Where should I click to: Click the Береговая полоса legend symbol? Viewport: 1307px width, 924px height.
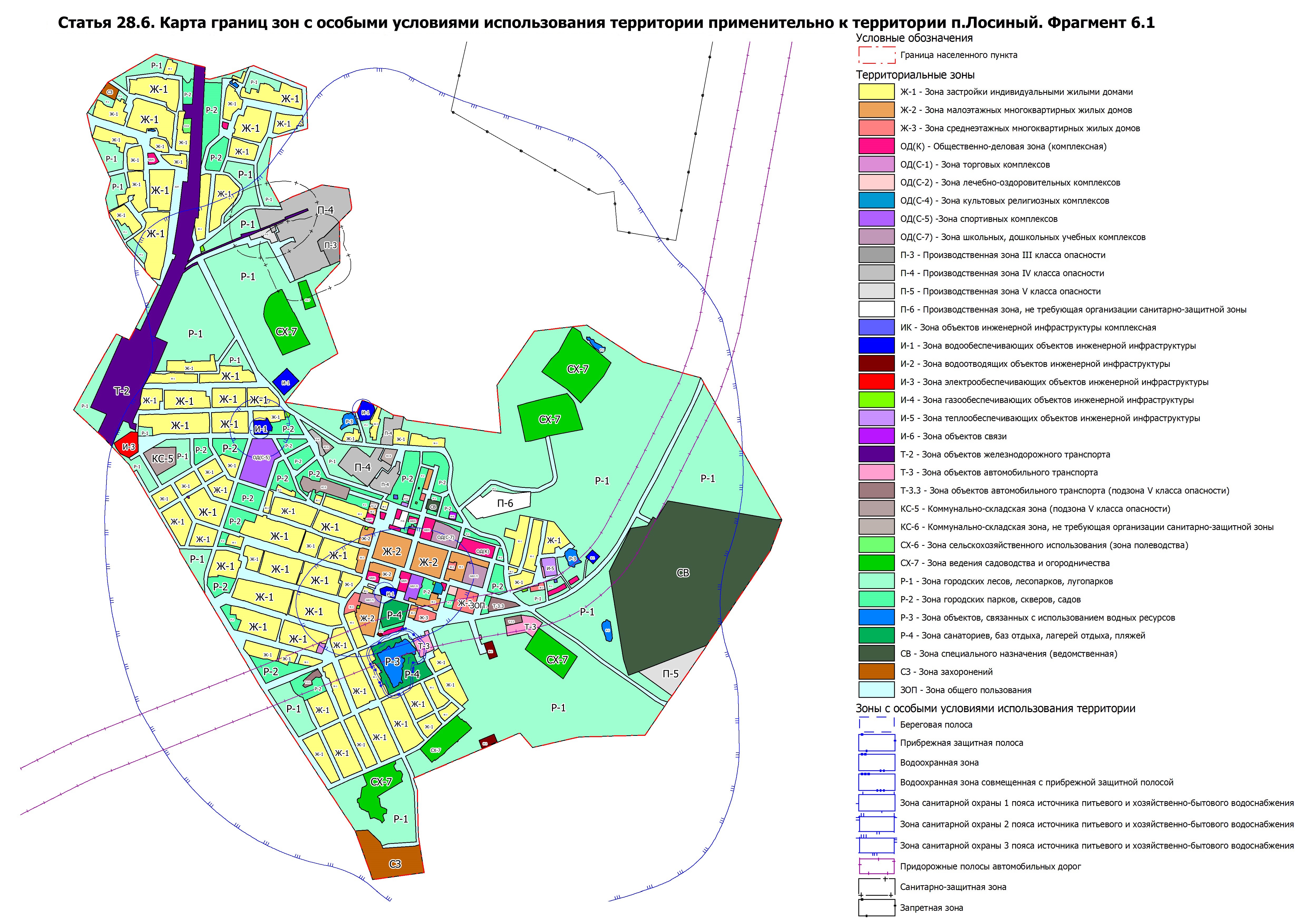[876, 725]
